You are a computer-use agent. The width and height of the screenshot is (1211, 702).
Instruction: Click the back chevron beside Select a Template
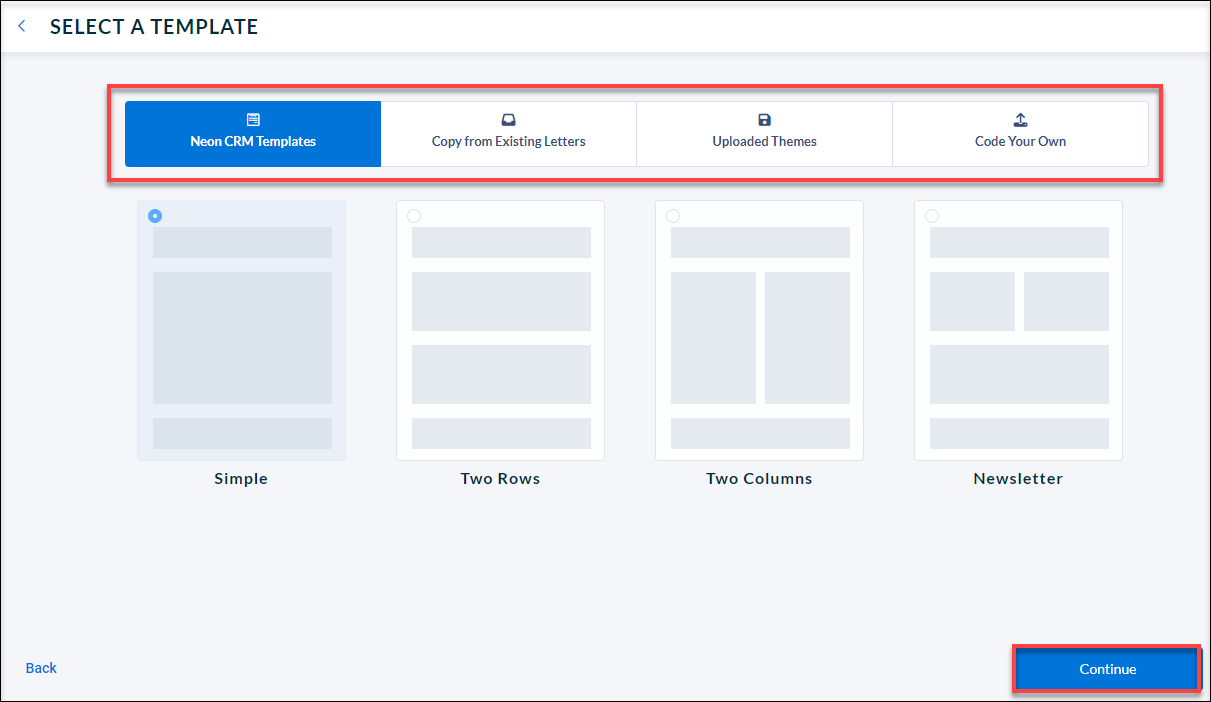coord(22,26)
